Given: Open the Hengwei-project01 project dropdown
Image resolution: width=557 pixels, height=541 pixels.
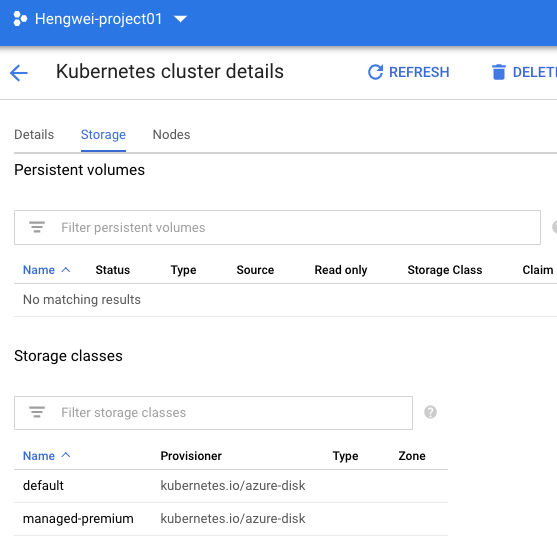Looking at the screenshot, I should click(180, 19).
